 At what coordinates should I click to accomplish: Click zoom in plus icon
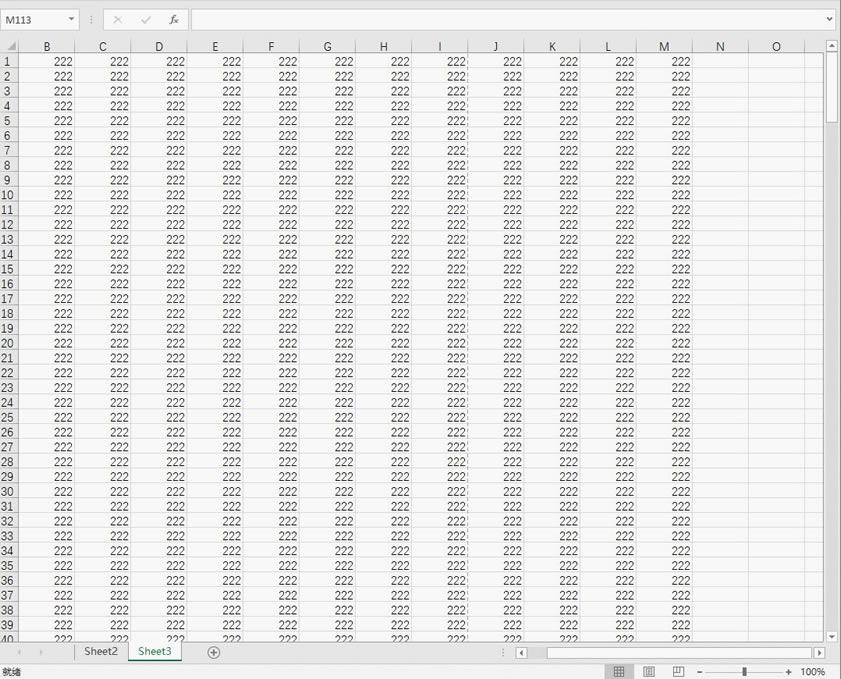[x=789, y=672]
